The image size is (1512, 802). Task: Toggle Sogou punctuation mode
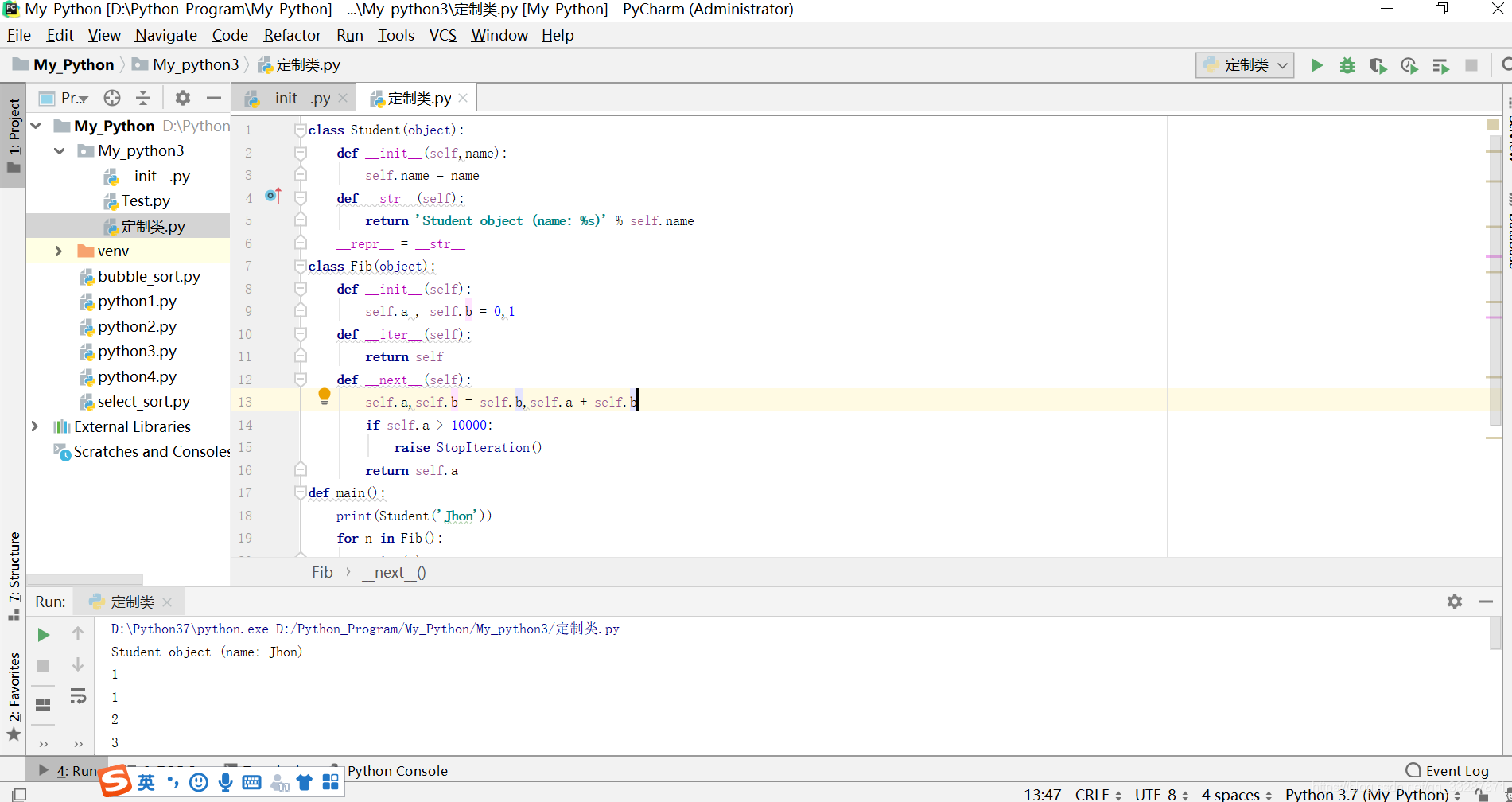[x=173, y=783]
